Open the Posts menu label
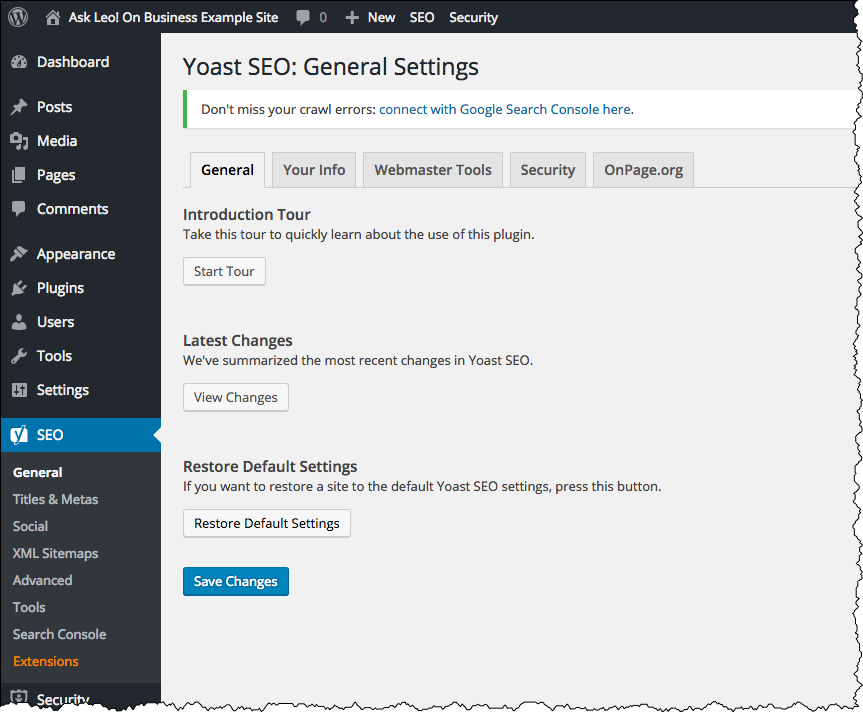This screenshot has width=863, height=712. pos(54,107)
